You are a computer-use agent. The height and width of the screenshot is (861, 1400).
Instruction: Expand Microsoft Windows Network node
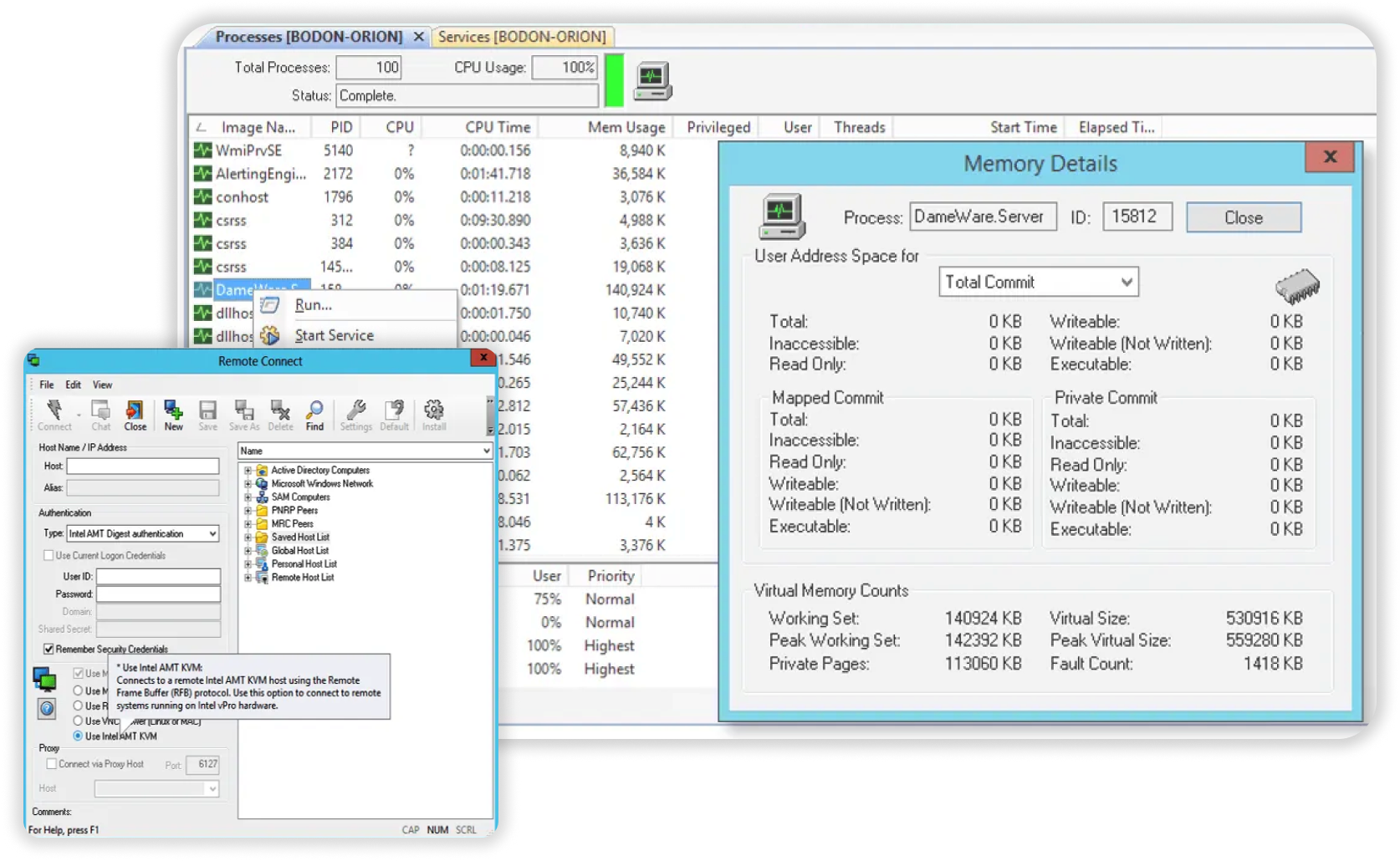[248, 484]
